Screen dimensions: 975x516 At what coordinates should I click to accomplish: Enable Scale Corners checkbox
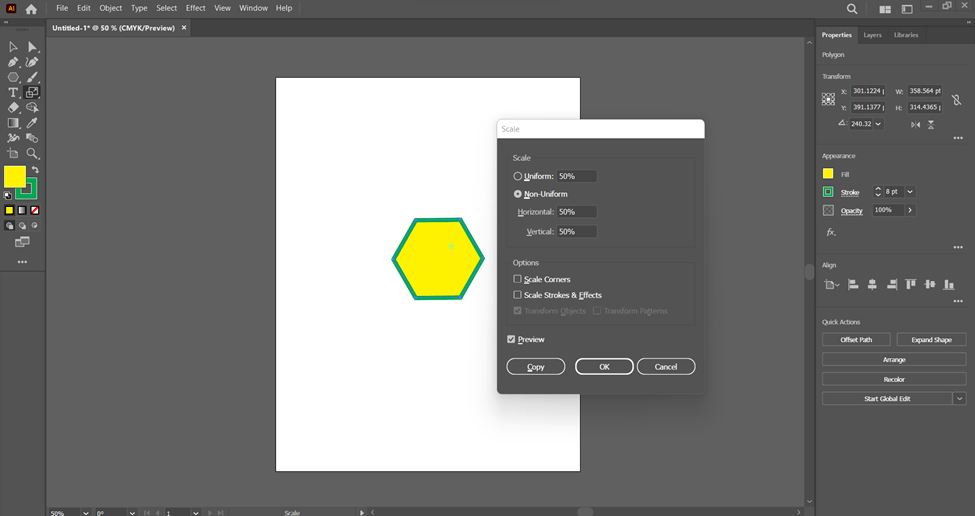coord(517,279)
